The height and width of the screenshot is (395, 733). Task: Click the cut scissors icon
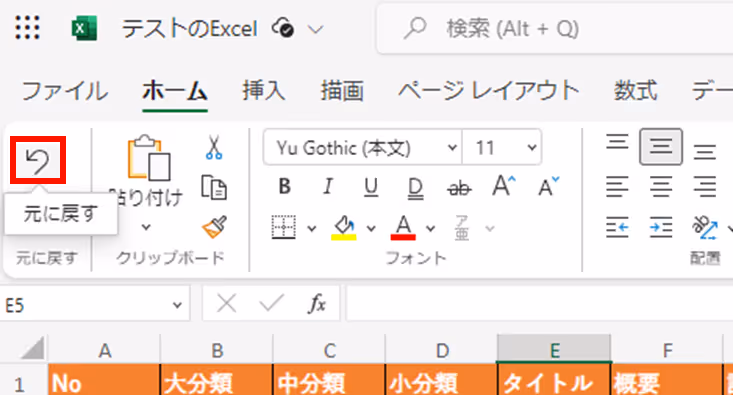(214, 147)
